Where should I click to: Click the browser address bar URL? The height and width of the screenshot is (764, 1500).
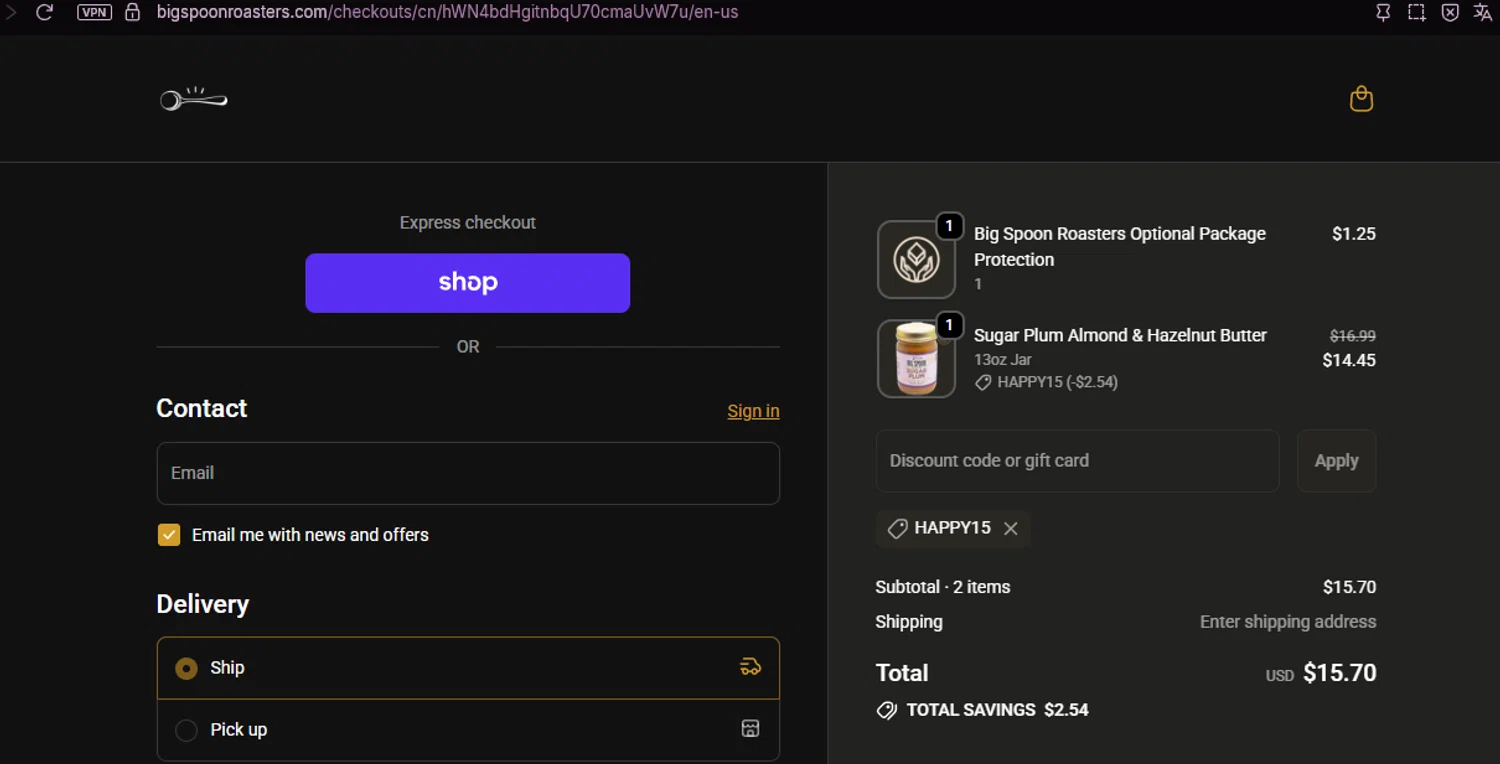(448, 13)
